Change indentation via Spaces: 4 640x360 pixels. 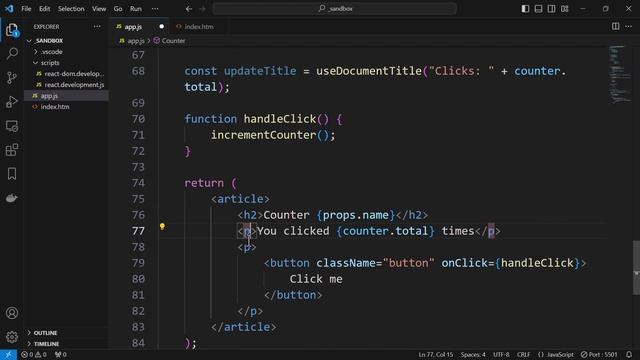[473, 355]
